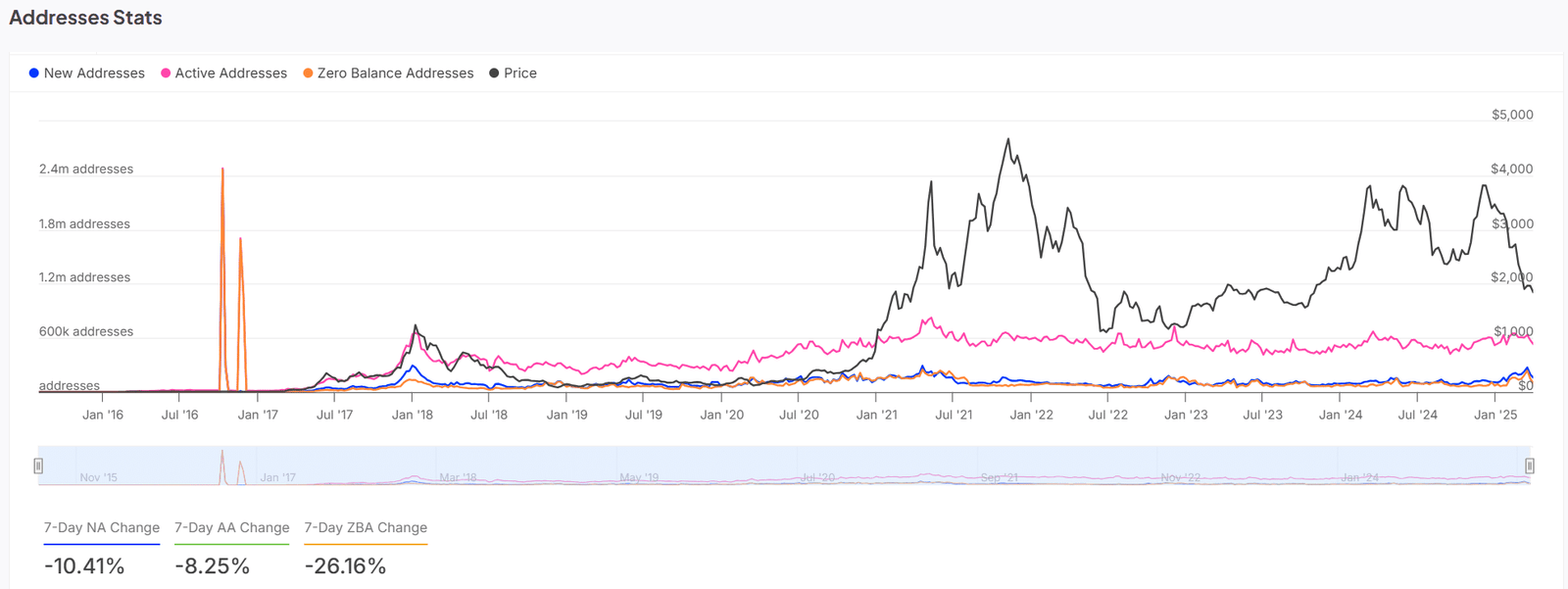Open the 7-Day ZBA Change tab
The height and width of the screenshot is (589, 1568).
366,527
